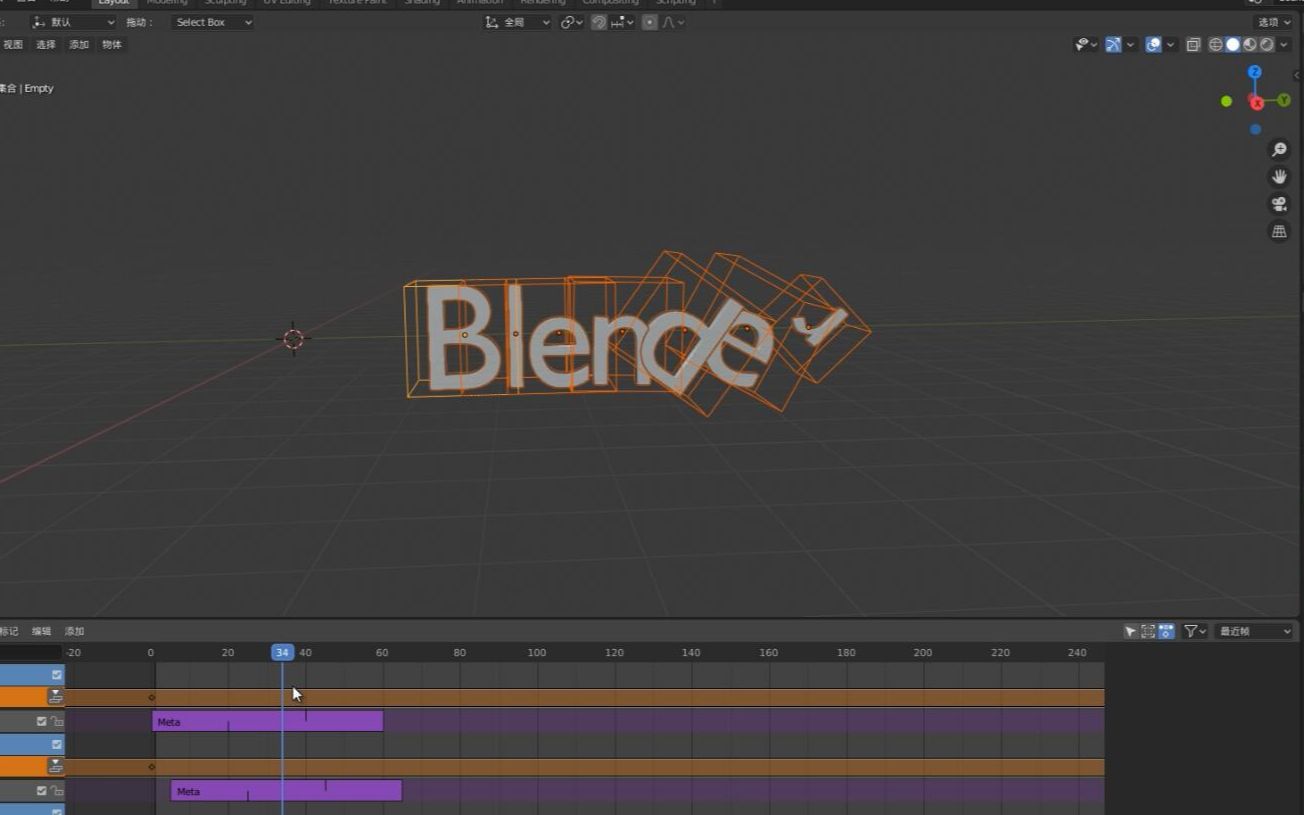Click keyframe diamond on lower orange action row
This screenshot has height=815, width=1304.
tap(152, 767)
